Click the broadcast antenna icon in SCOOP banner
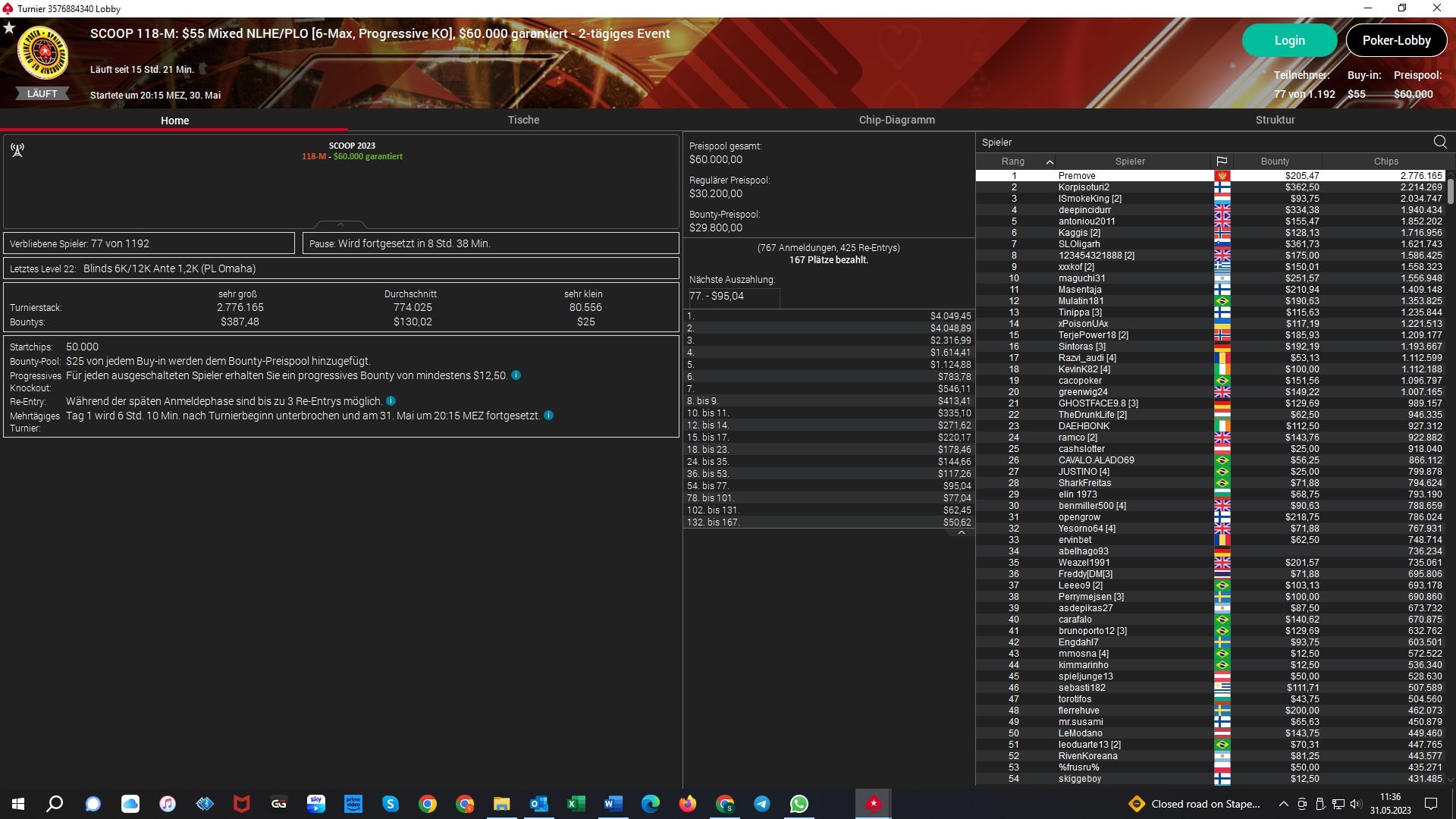Viewport: 1456px width, 819px height. point(17,150)
